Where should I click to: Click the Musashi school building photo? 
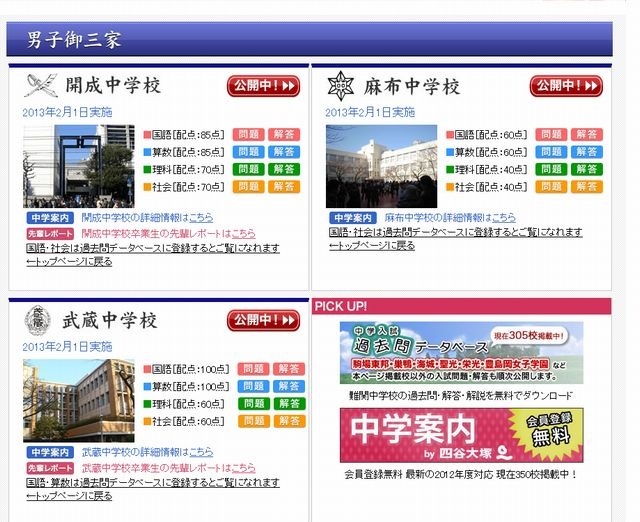coord(79,401)
